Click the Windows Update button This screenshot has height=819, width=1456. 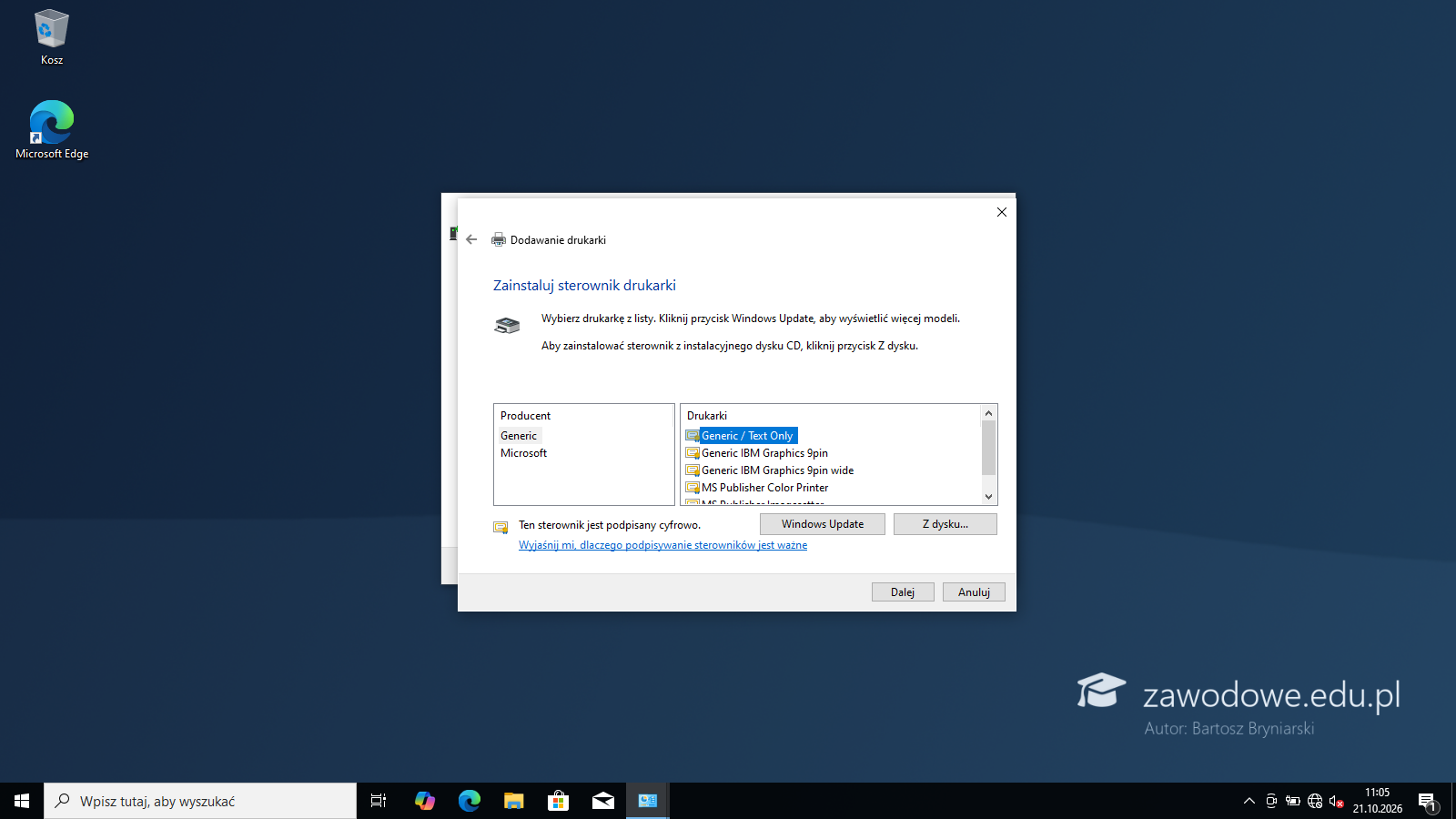click(x=823, y=524)
